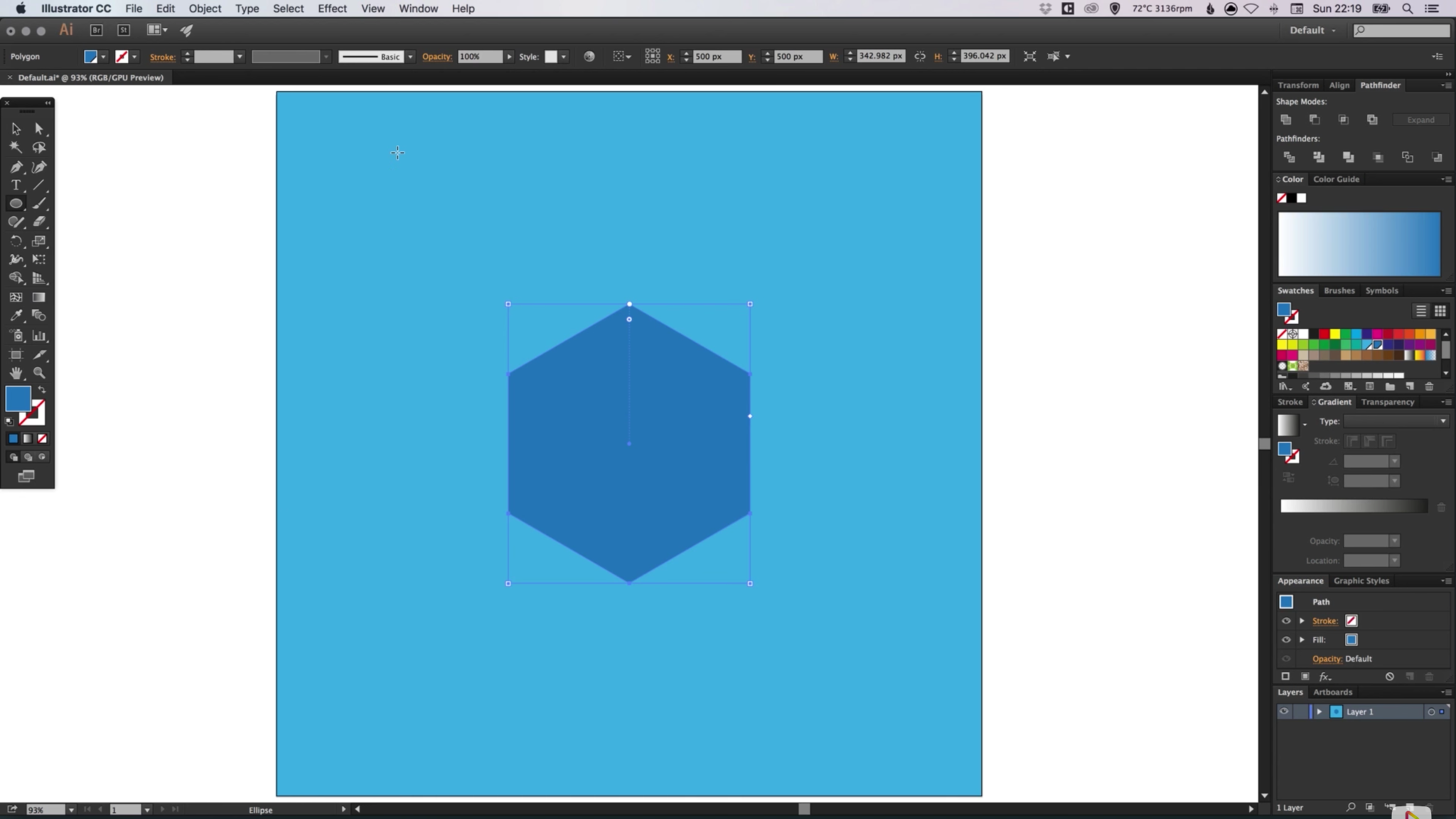Open the zoom level dropdown at bottom left
Image resolution: width=1456 pixels, height=819 pixels.
tap(70, 810)
